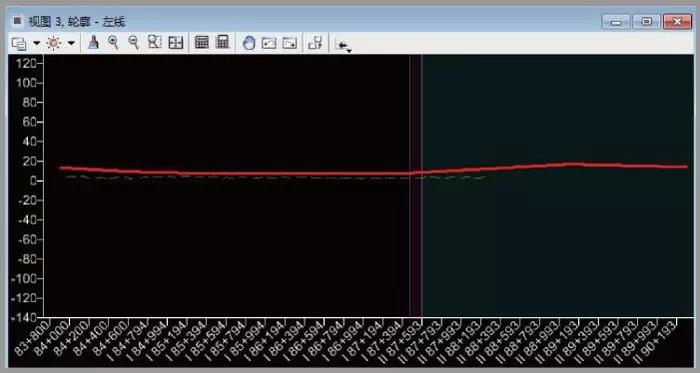Screen dimensions: 700x373
Task: Click the second picture view icon
Action: (290, 43)
